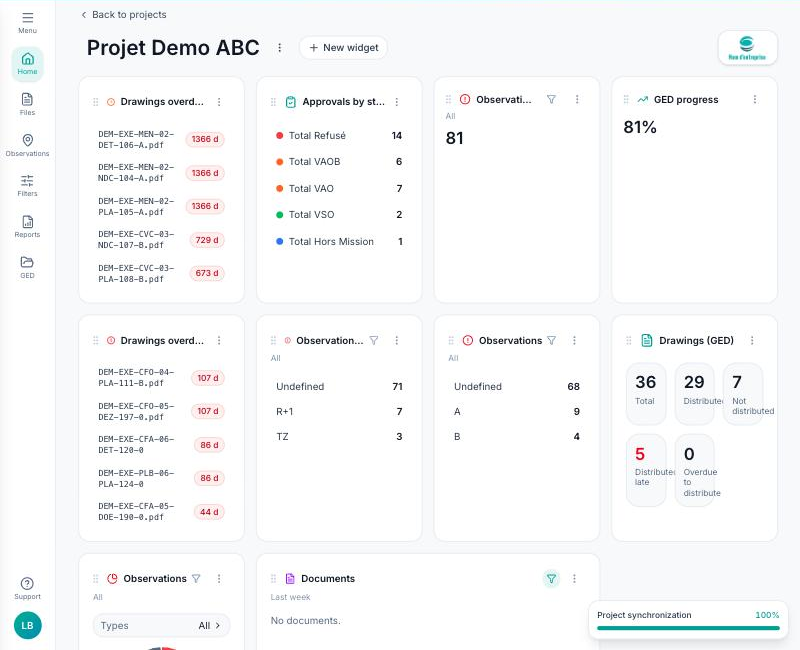
Task: Open the LB user avatar
Action: [28, 626]
